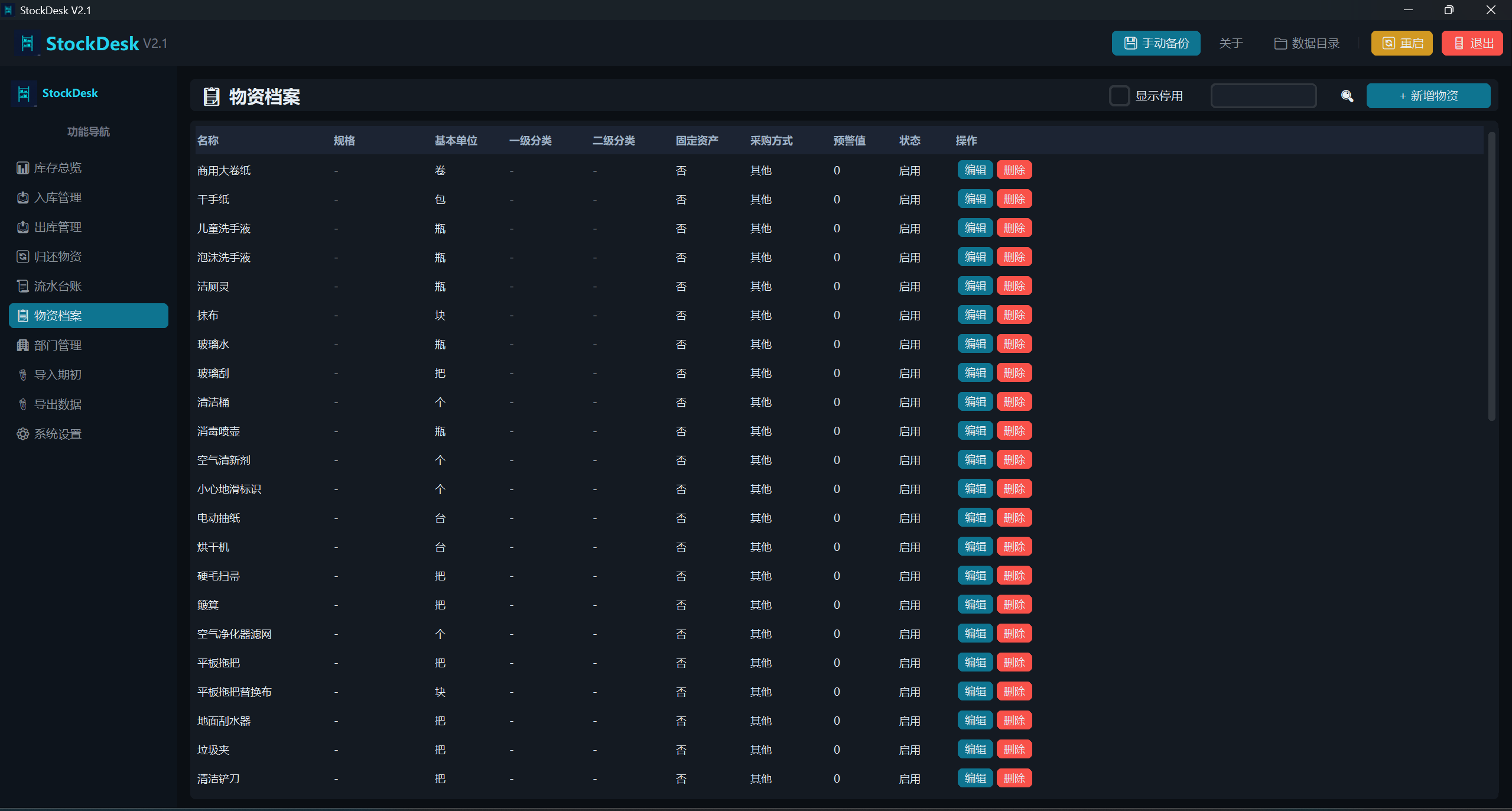Click the 新增物资 button
This screenshot has height=811, width=1512.
[1428, 96]
